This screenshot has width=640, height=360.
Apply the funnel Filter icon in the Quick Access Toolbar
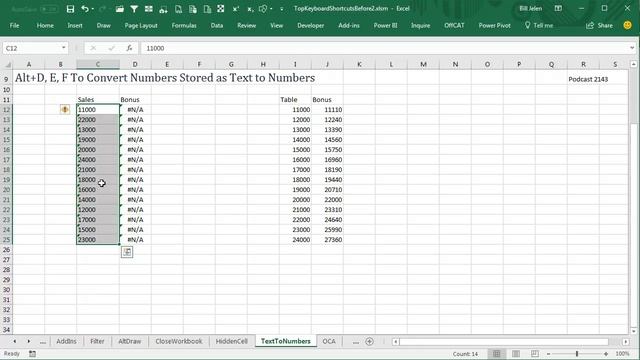coord(134,9)
